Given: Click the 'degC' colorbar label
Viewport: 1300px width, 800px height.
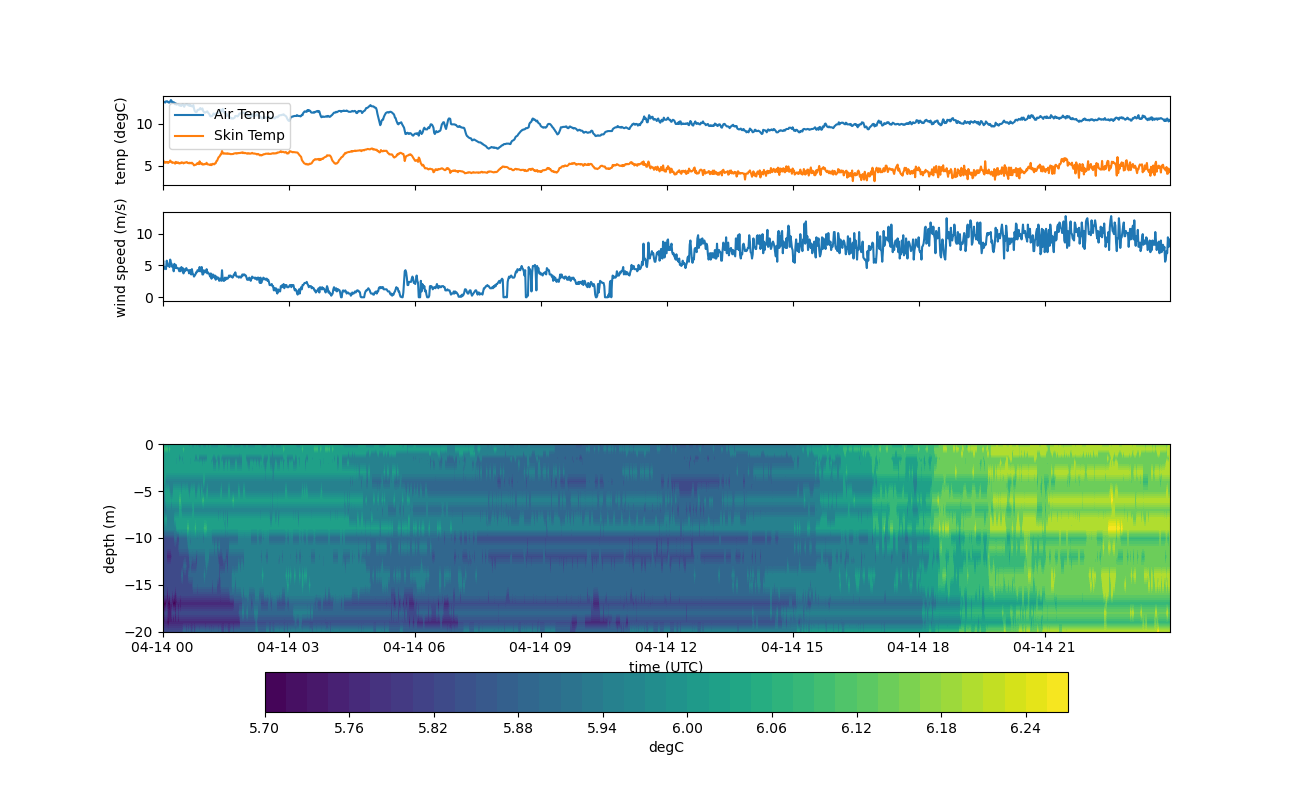Looking at the screenshot, I should tap(666, 747).
